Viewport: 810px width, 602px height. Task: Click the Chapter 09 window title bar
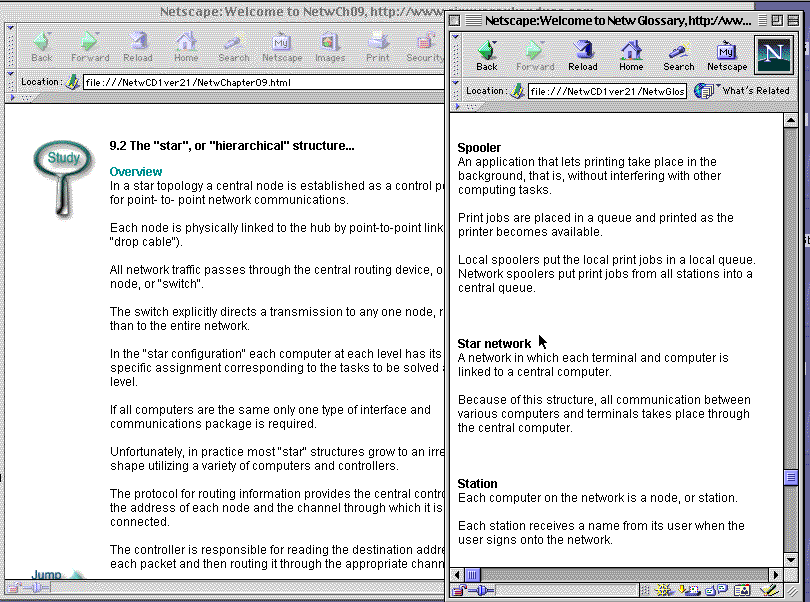coord(225,11)
